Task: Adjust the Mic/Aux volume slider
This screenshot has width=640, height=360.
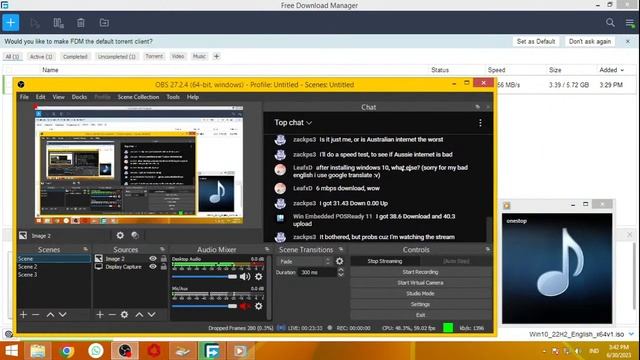Action: [x=204, y=306]
